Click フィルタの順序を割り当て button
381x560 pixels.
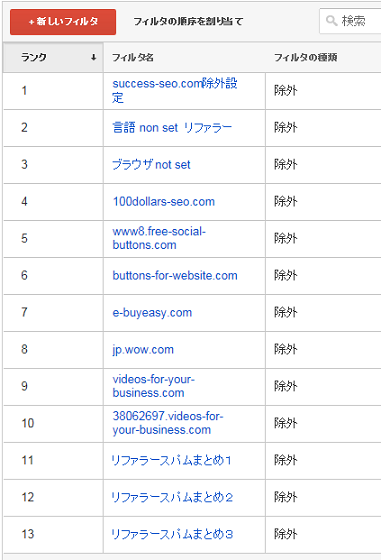pyautogui.click(x=188, y=21)
